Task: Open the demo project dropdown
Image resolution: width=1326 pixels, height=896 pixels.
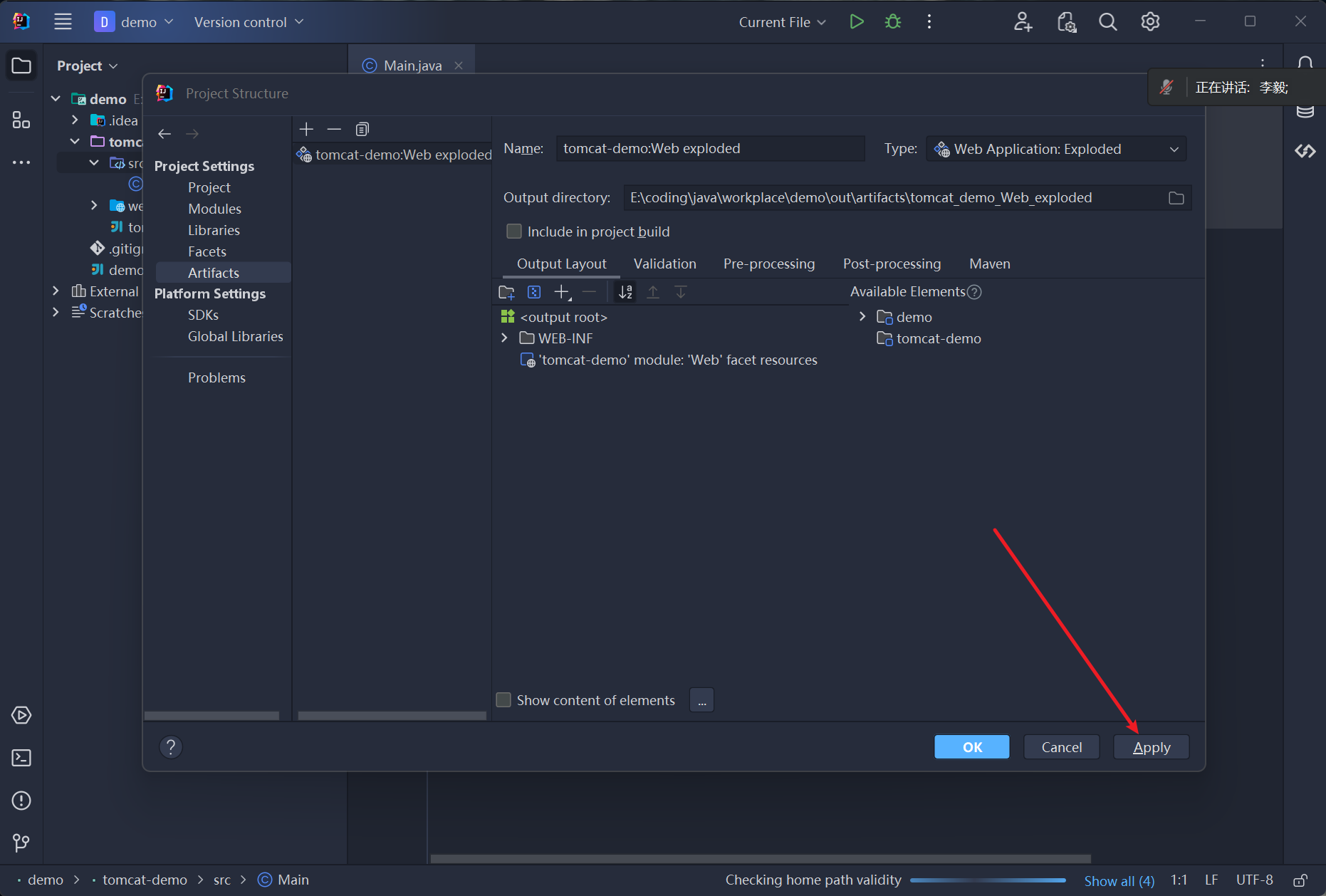Action: click(x=135, y=21)
